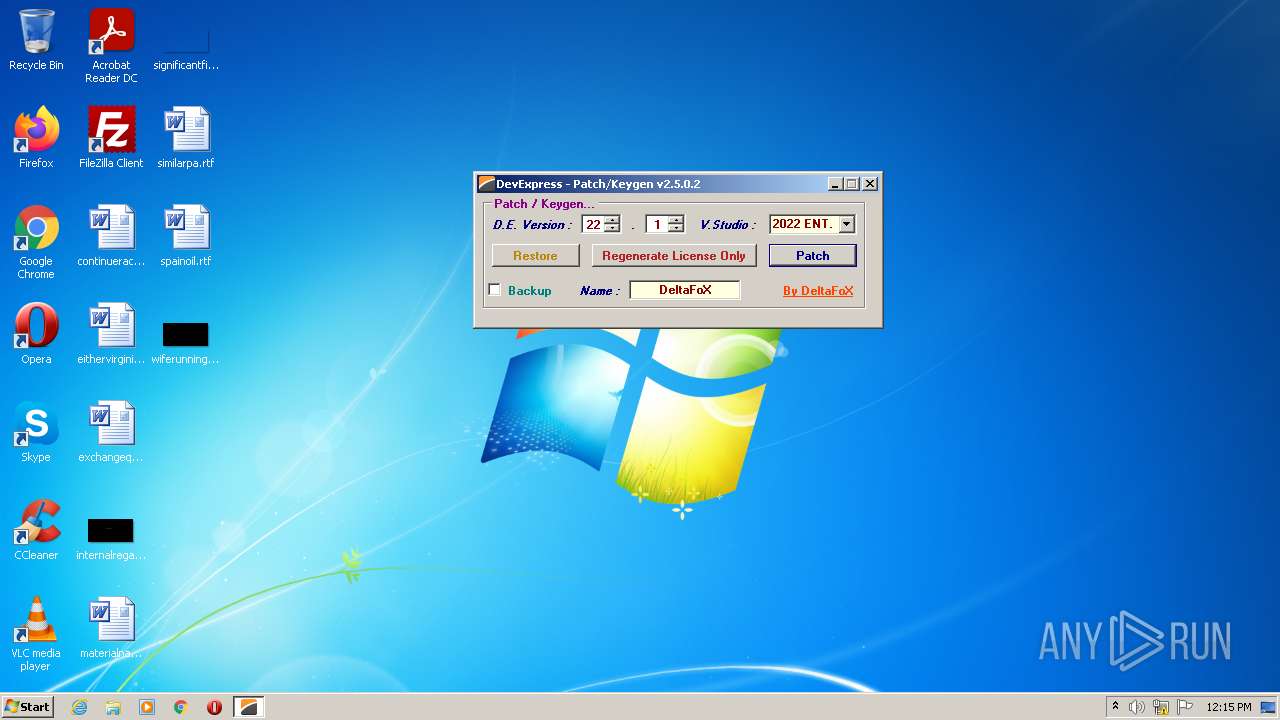Image resolution: width=1280 pixels, height=720 pixels.
Task: Close the DevExpress Patch/Keygen window
Action: [x=870, y=184]
